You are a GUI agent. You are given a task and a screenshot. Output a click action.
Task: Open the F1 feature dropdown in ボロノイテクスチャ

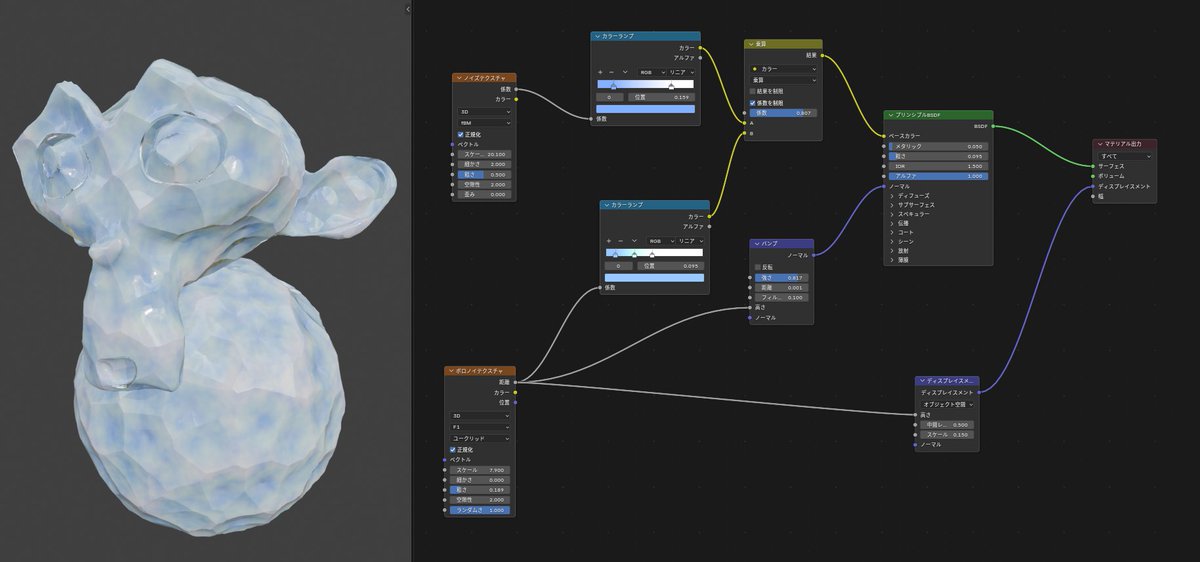point(480,427)
